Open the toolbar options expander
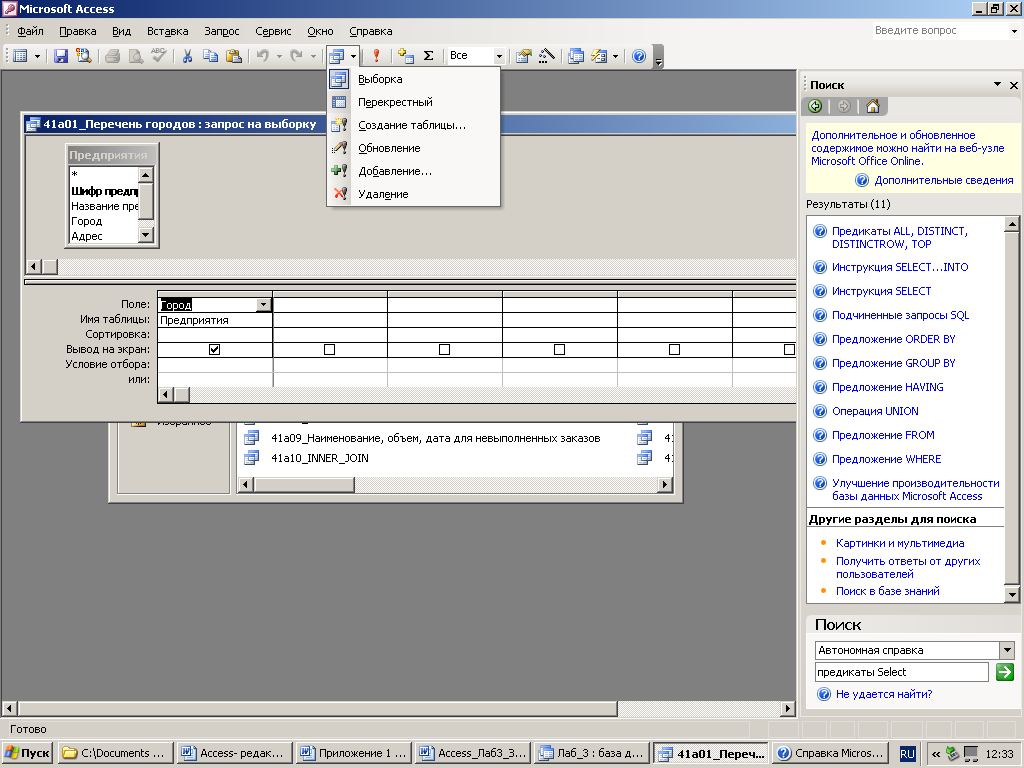Image resolution: width=1024 pixels, height=768 pixels. (x=658, y=57)
